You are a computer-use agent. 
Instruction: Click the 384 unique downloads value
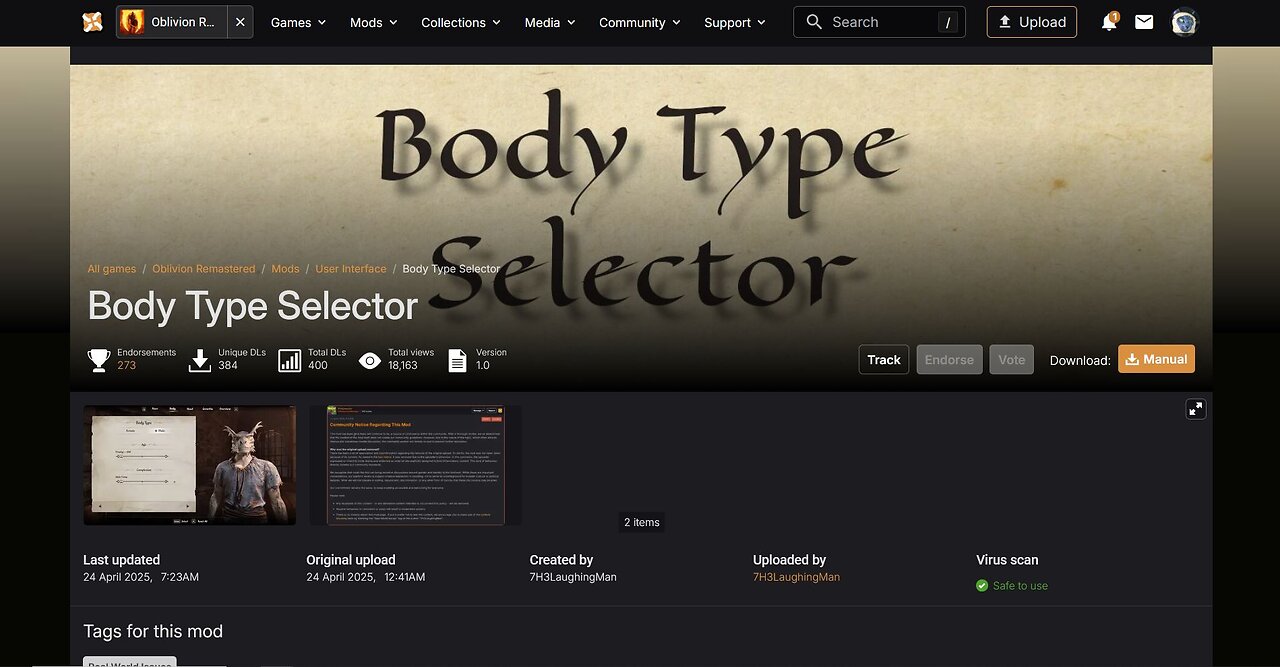point(228,366)
